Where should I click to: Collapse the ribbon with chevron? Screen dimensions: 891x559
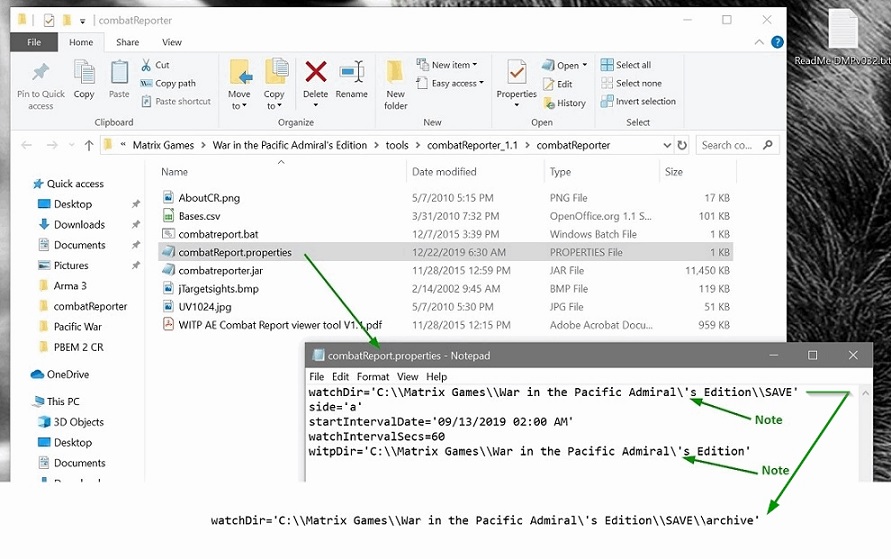pyautogui.click(x=759, y=42)
